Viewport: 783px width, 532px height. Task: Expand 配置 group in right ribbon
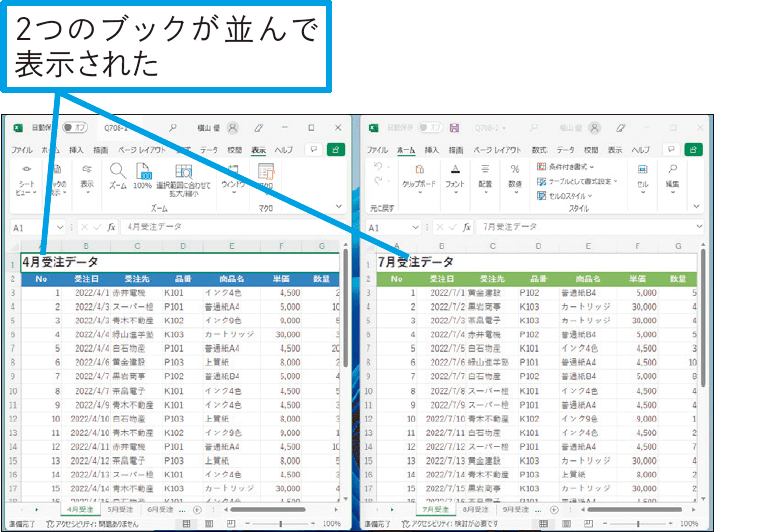pyautogui.click(x=485, y=180)
